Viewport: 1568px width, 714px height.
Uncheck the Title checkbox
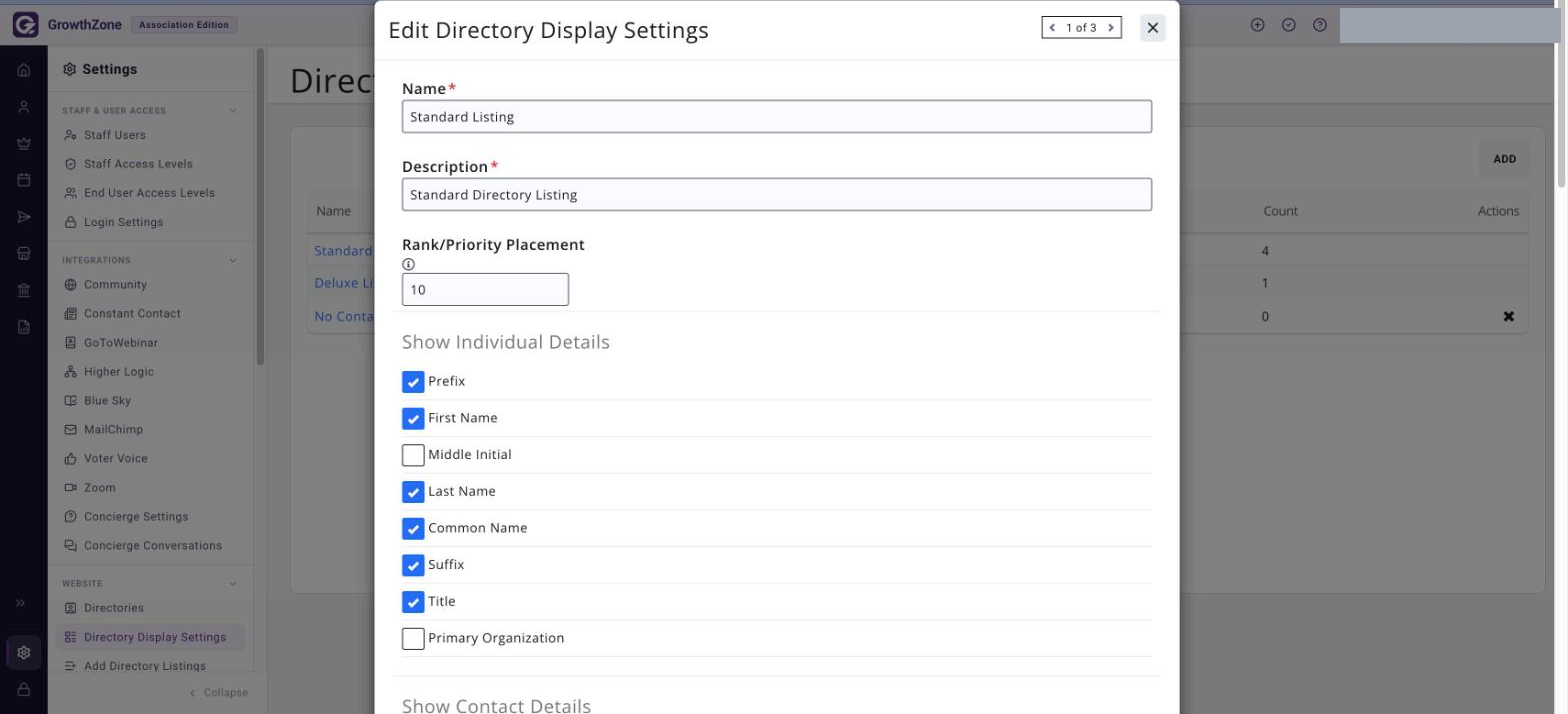click(413, 602)
